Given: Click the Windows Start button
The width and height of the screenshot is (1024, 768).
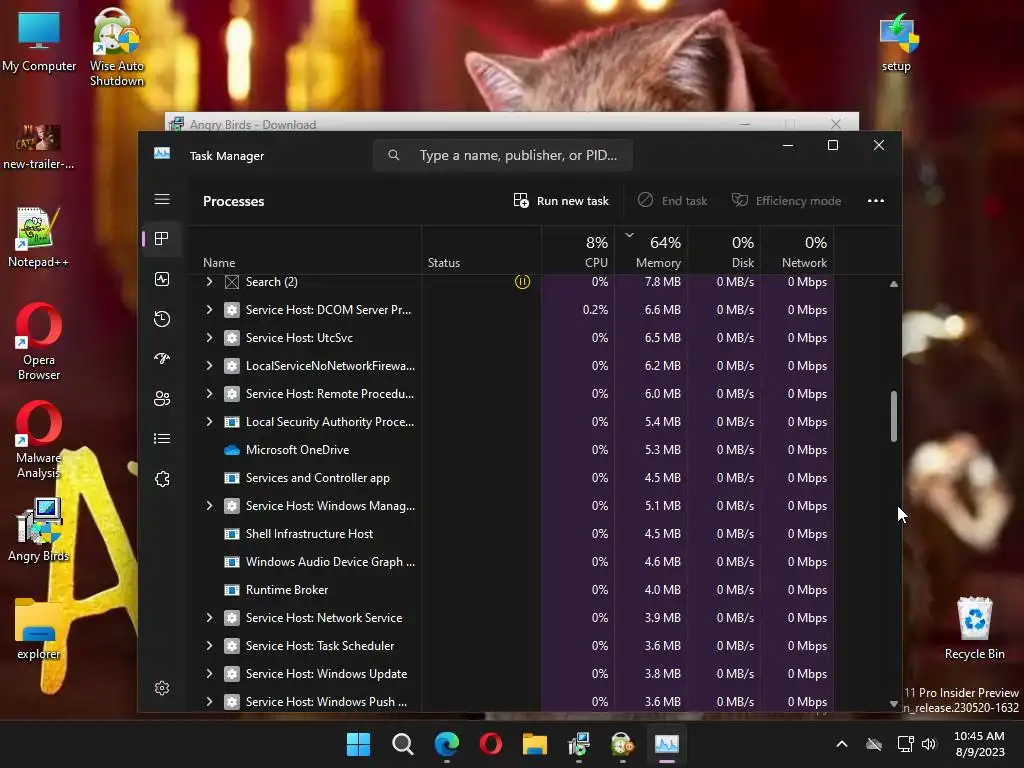Looking at the screenshot, I should 358,744.
